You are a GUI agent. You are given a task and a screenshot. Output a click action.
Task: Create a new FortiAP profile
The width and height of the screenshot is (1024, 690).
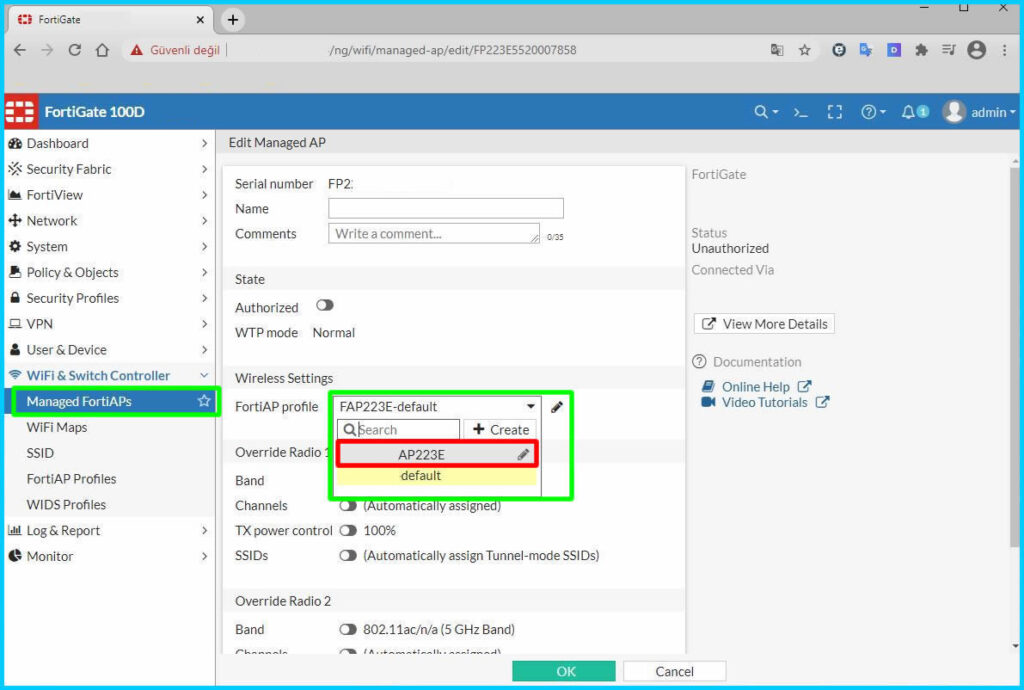[x=500, y=430]
